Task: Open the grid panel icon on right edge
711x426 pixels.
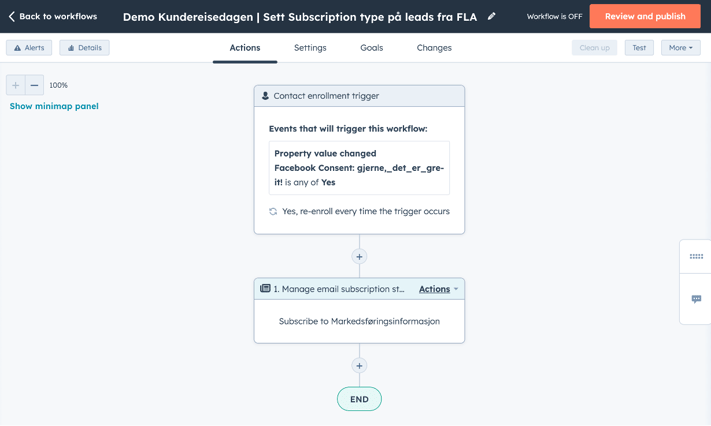Action: pos(696,256)
